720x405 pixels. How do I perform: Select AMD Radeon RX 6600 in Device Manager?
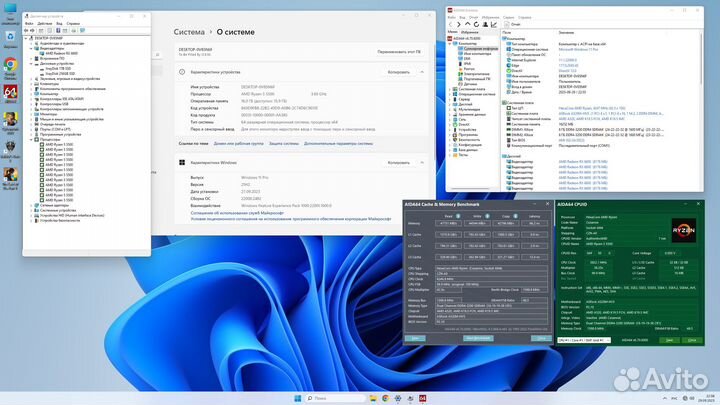(58, 53)
